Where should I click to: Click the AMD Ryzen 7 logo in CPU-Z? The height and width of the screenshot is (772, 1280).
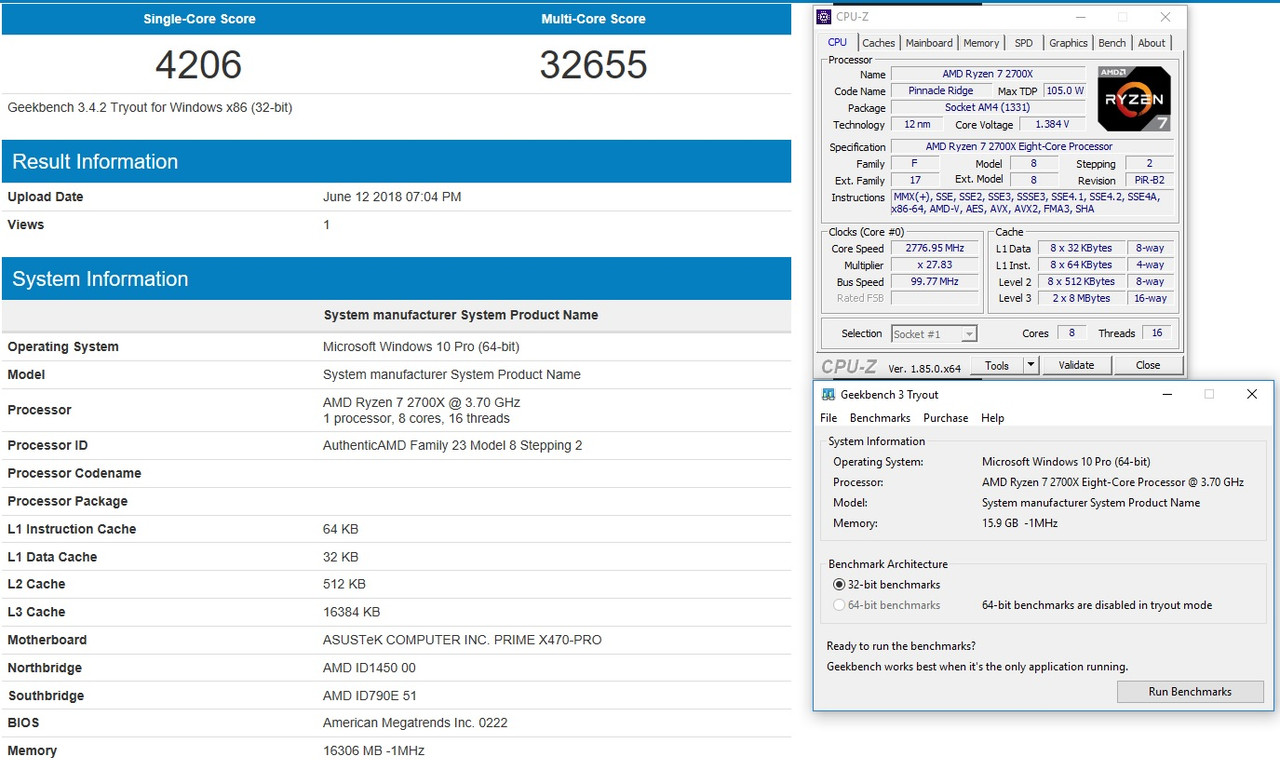pyautogui.click(x=1135, y=99)
